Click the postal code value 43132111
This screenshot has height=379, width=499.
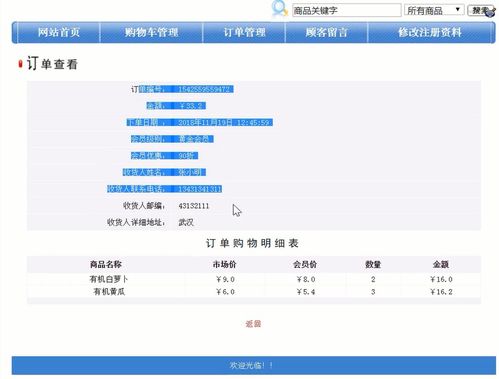click(x=194, y=206)
